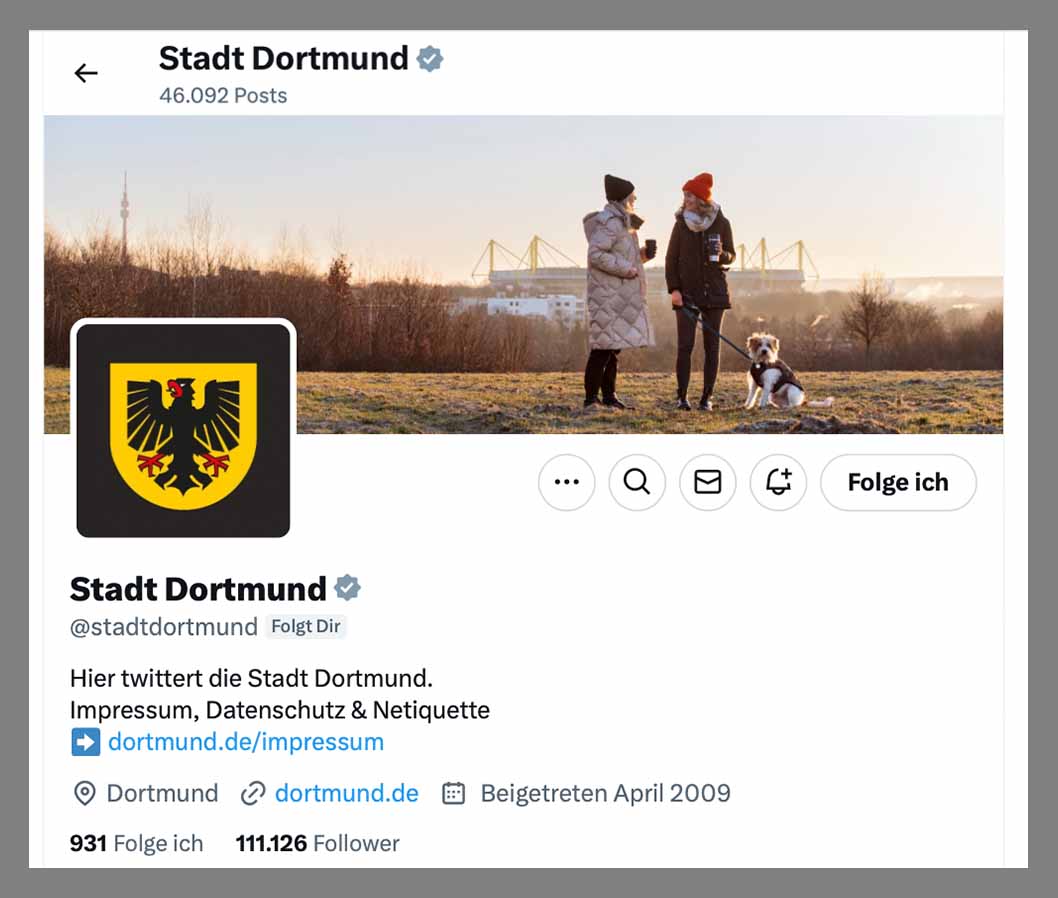
Task: Go back using the left arrow
Action: click(x=86, y=73)
